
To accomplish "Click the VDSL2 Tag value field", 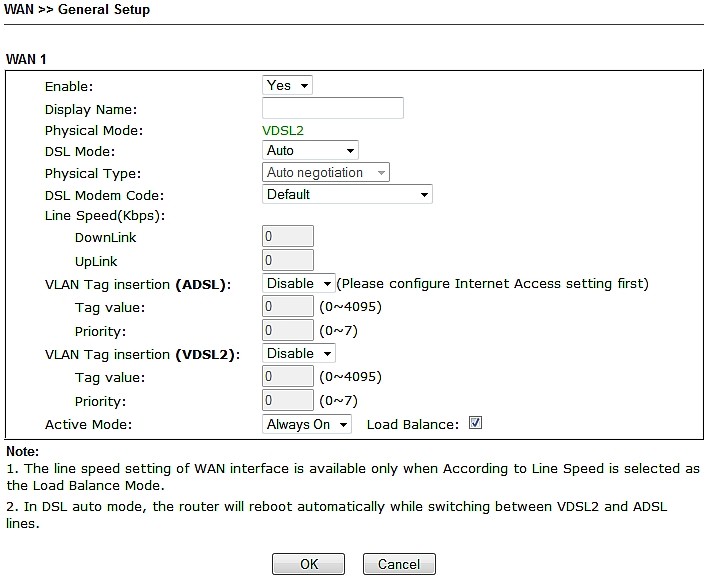I will tap(288, 376).
